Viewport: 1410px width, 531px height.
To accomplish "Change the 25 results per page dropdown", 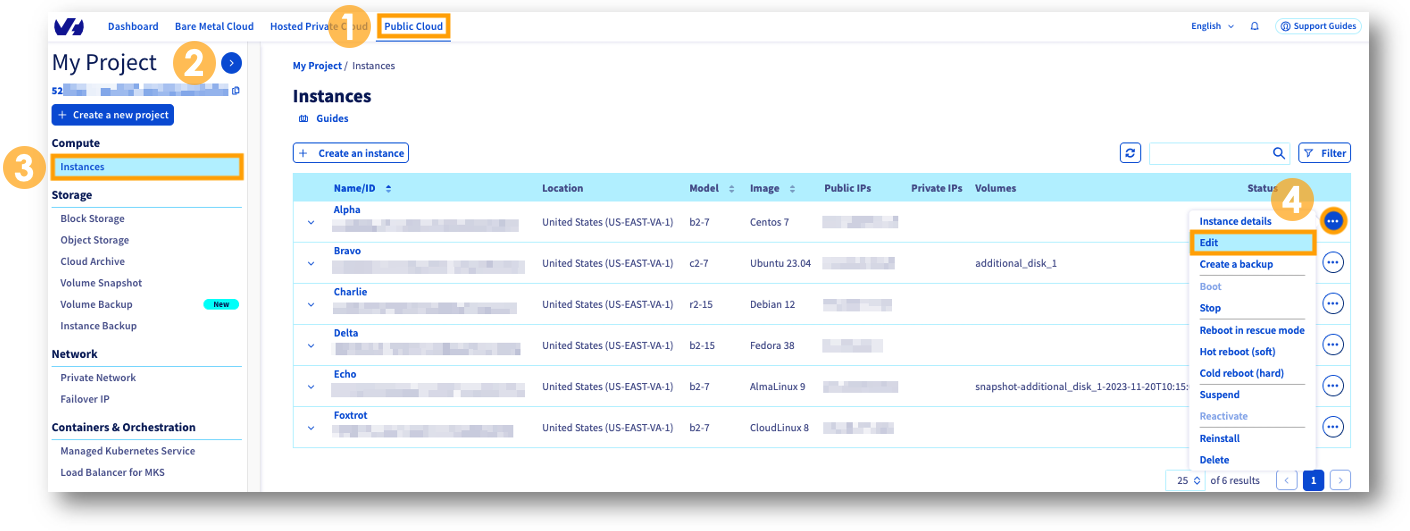I will coord(1186,480).
